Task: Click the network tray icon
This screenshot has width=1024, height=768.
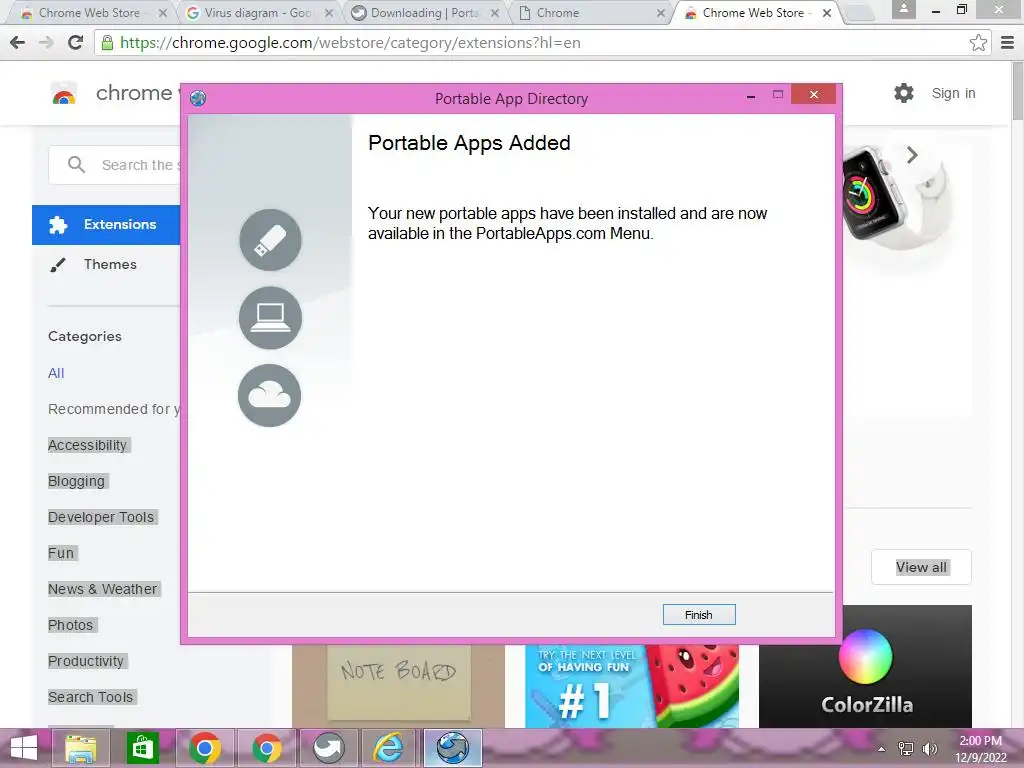Action: 906,748
